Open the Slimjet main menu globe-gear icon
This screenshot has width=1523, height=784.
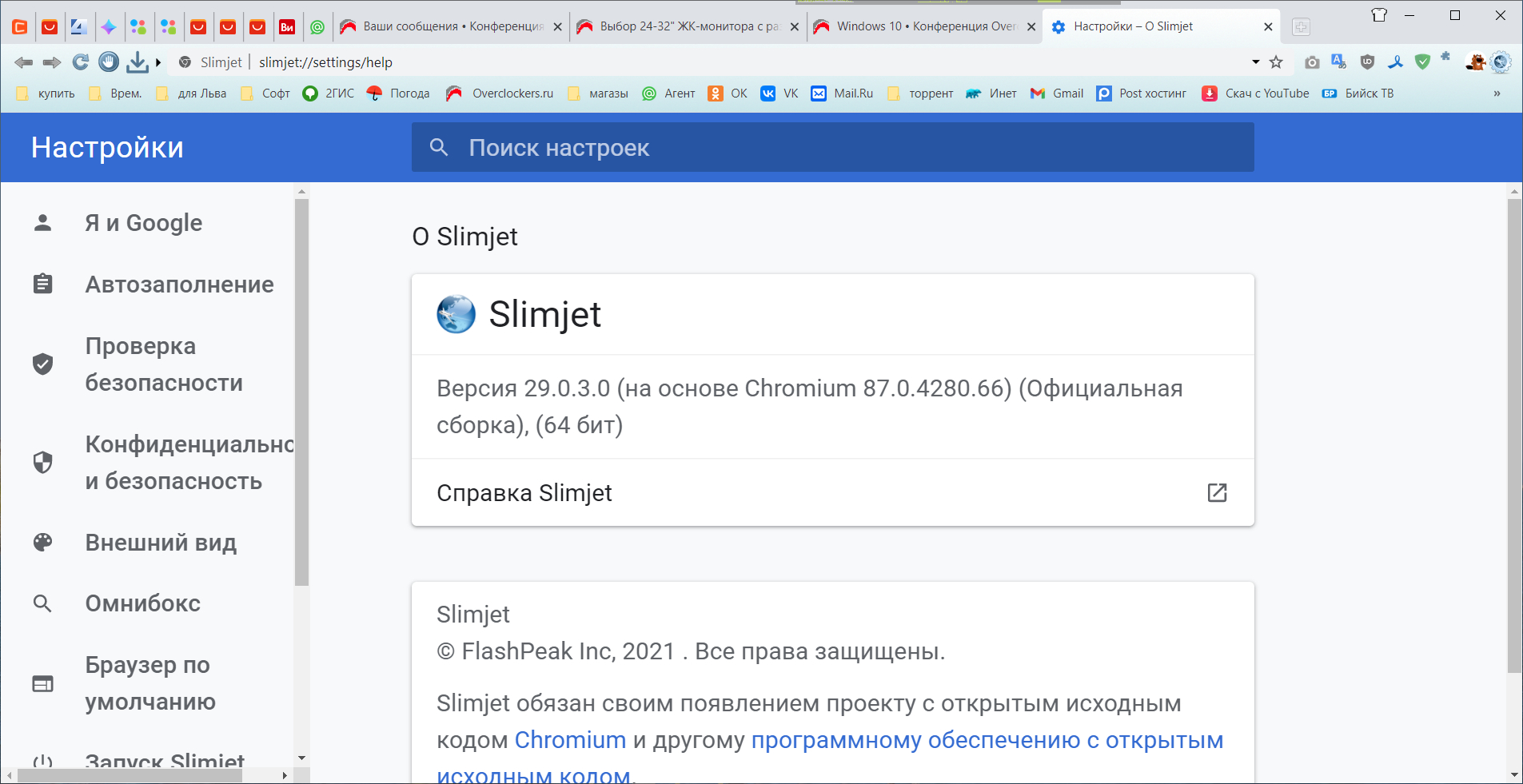point(1501,62)
